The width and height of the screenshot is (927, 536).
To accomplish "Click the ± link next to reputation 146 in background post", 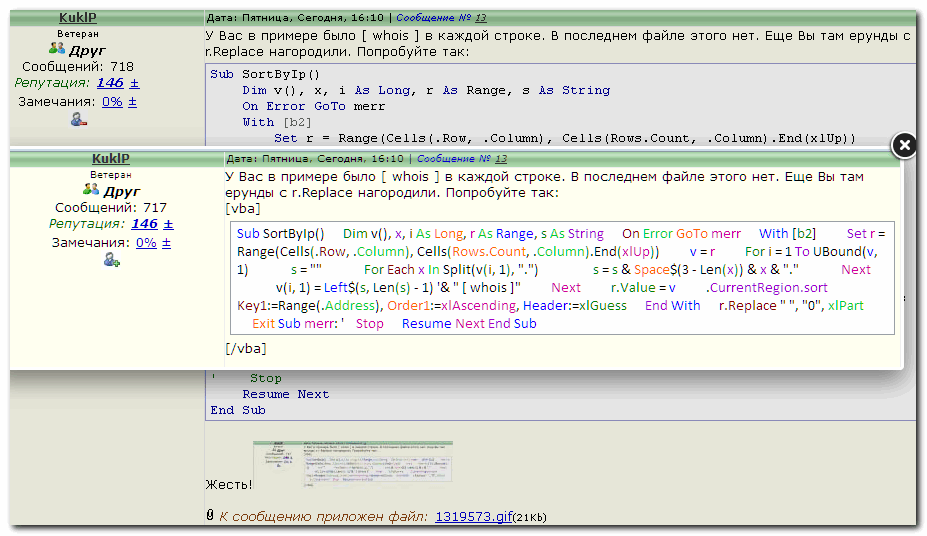I will click(134, 83).
